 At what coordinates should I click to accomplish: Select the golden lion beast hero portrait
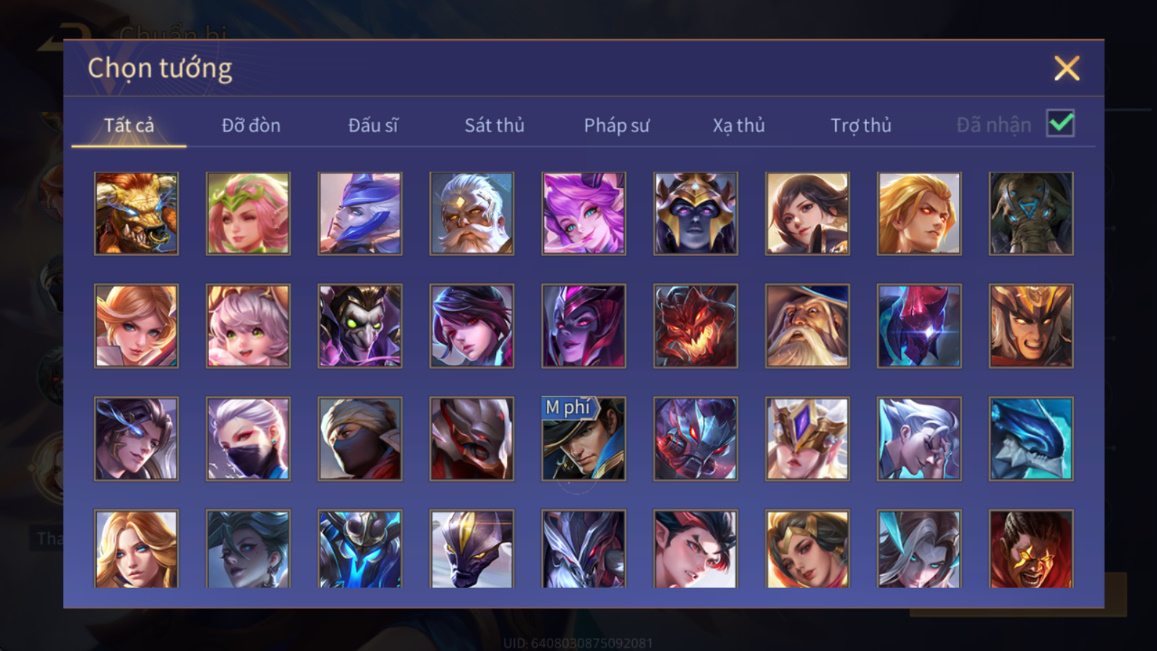point(137,214)
